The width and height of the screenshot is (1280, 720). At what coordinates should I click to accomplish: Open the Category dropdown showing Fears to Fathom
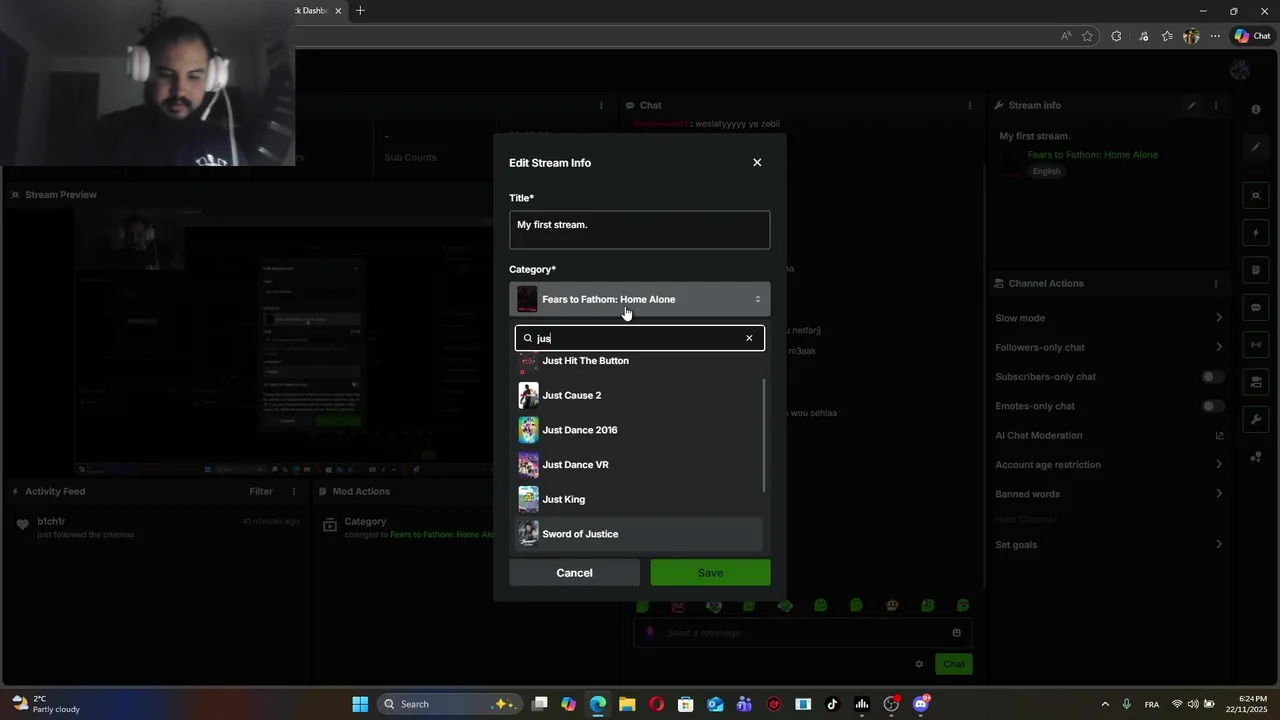click(639, 299)
